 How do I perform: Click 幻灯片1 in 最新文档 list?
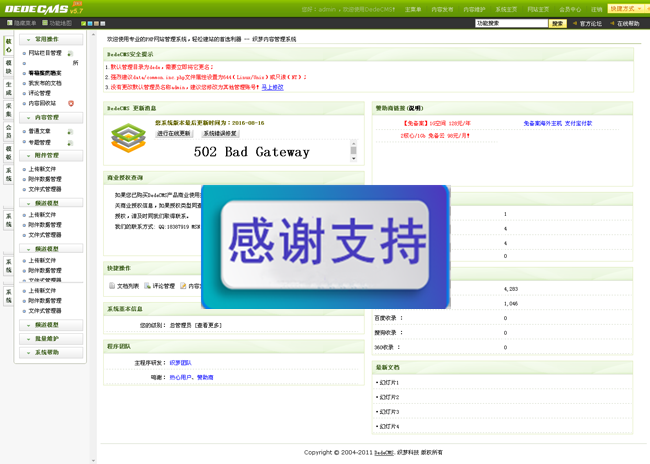point(389,383)
